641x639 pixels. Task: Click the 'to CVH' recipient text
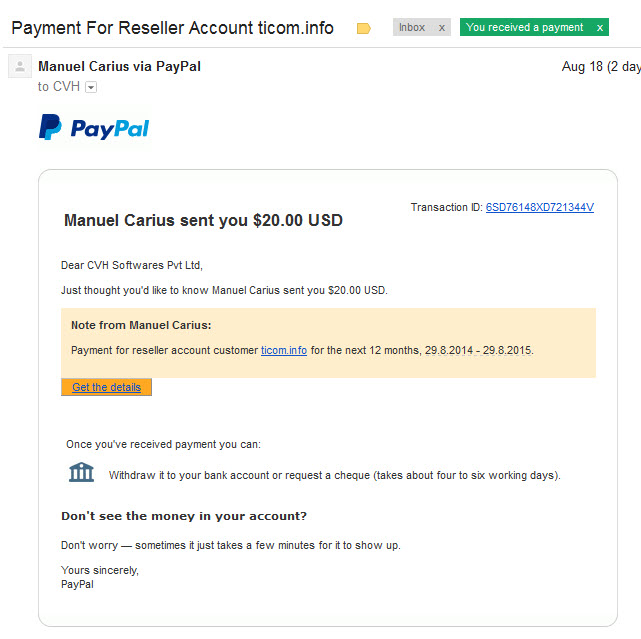pos(58,87)
